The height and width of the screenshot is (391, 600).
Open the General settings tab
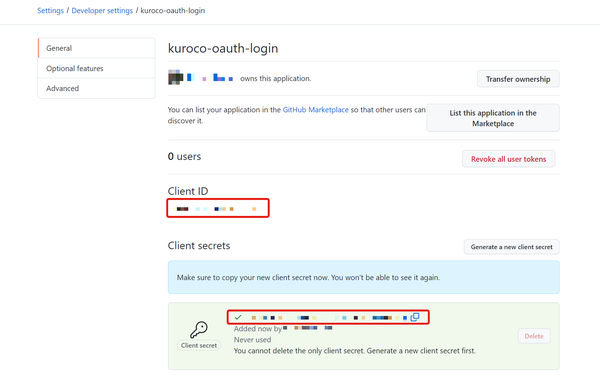point(96,48)
